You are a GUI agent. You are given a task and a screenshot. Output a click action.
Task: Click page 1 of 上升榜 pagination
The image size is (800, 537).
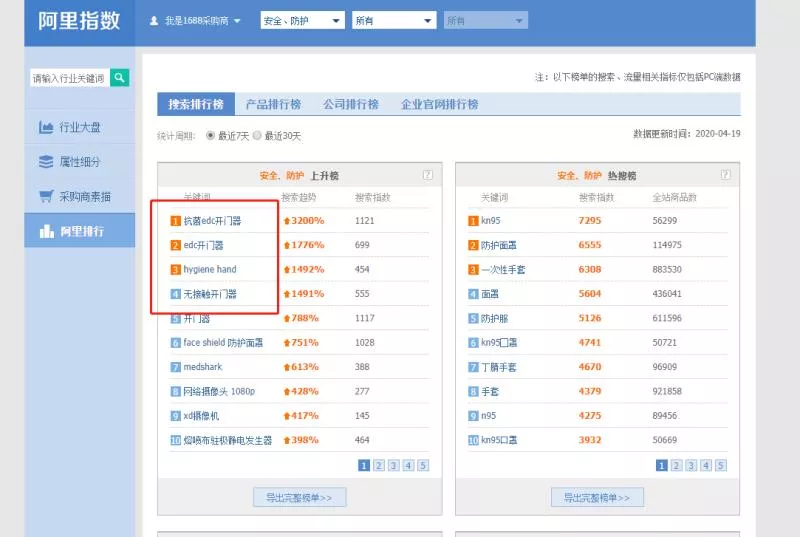(x=364, y=465)
